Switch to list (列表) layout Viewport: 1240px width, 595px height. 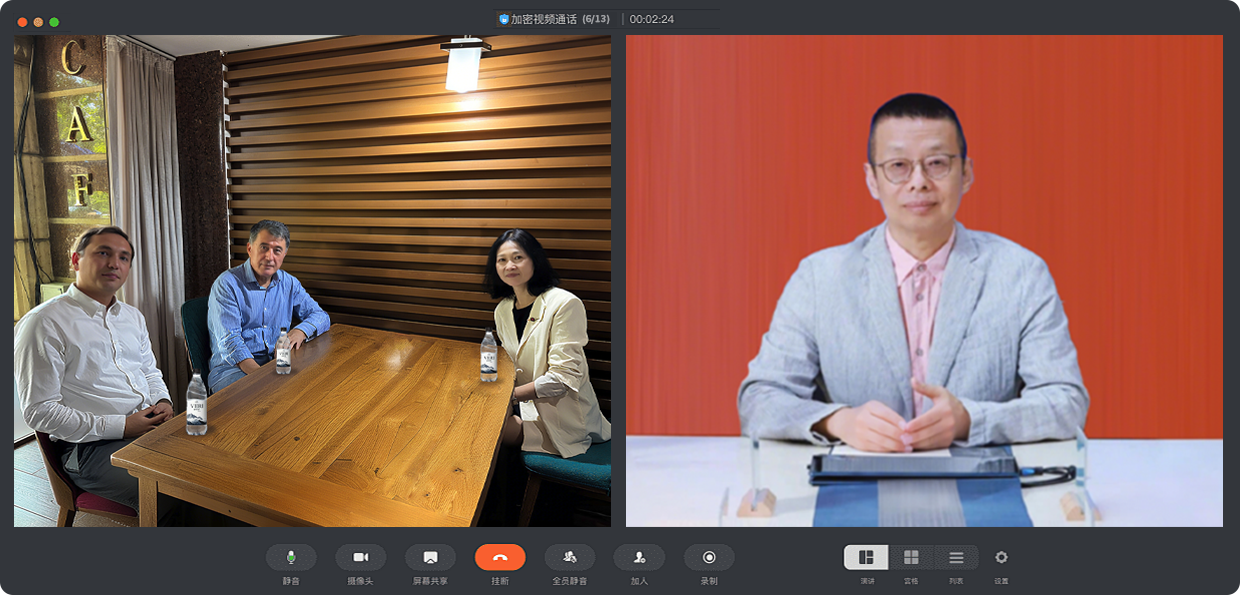pyautogui.click(x=956, y=557)
